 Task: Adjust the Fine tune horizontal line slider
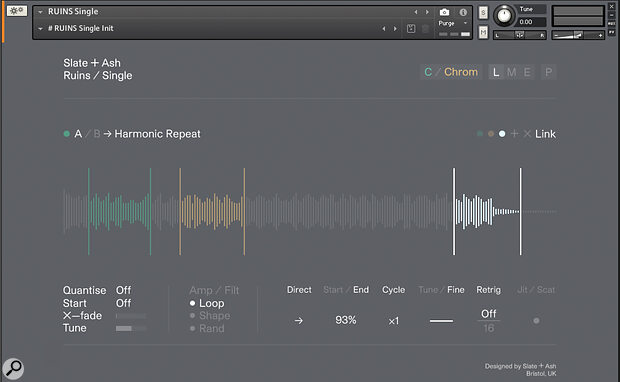(441, 321)
